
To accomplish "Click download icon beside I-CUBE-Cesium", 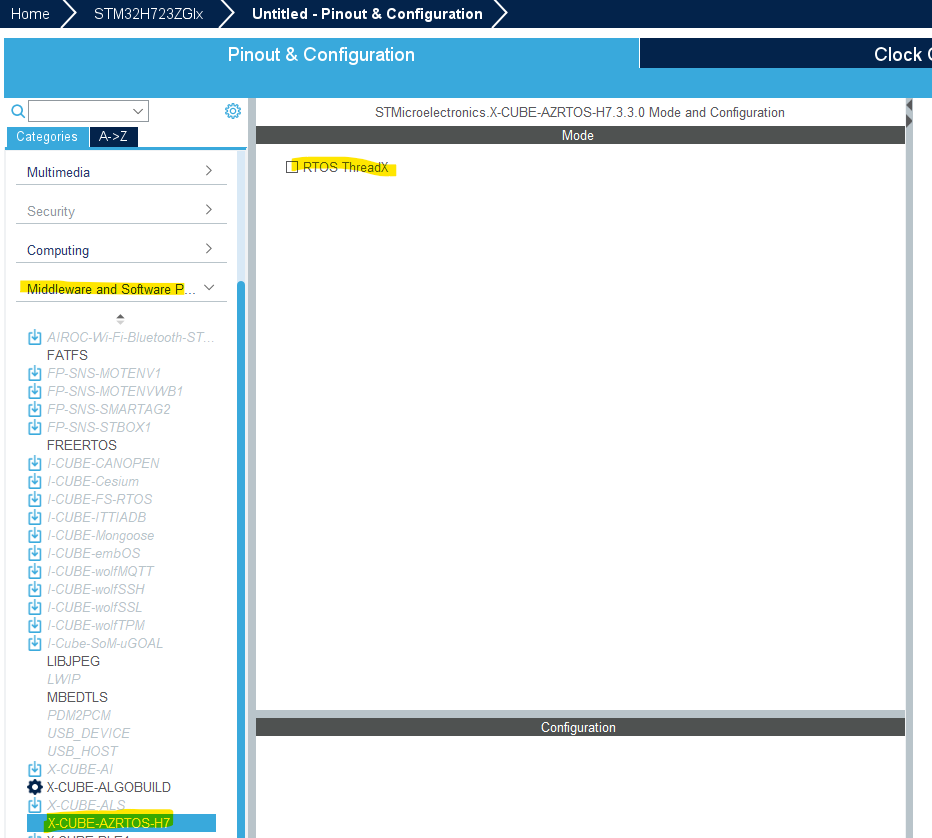I will coord(35,481).
